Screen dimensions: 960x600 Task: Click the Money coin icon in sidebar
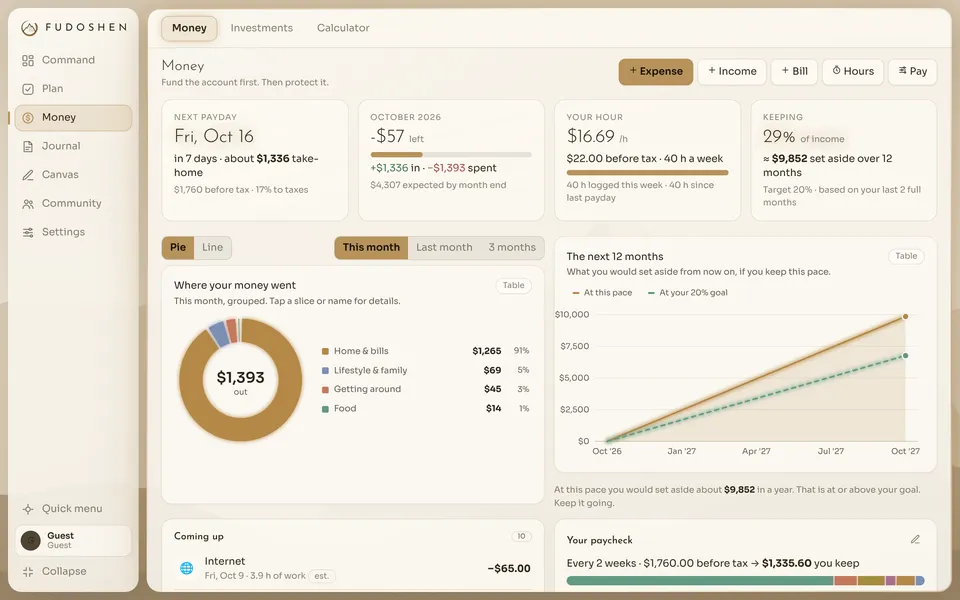click(28, 118)
